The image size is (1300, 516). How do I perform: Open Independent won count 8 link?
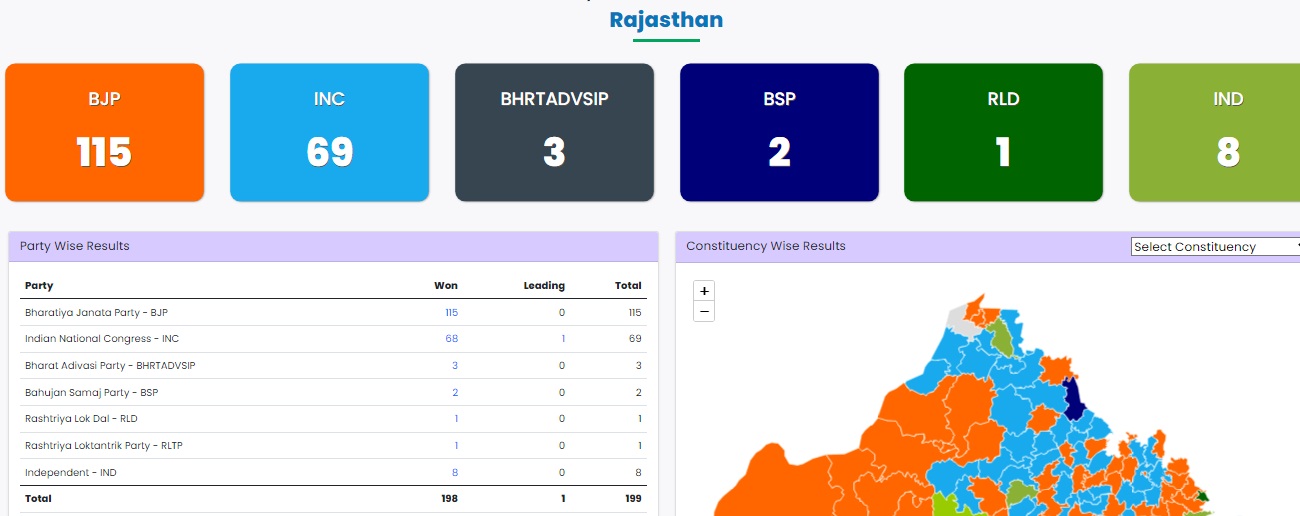coord(455,473)
